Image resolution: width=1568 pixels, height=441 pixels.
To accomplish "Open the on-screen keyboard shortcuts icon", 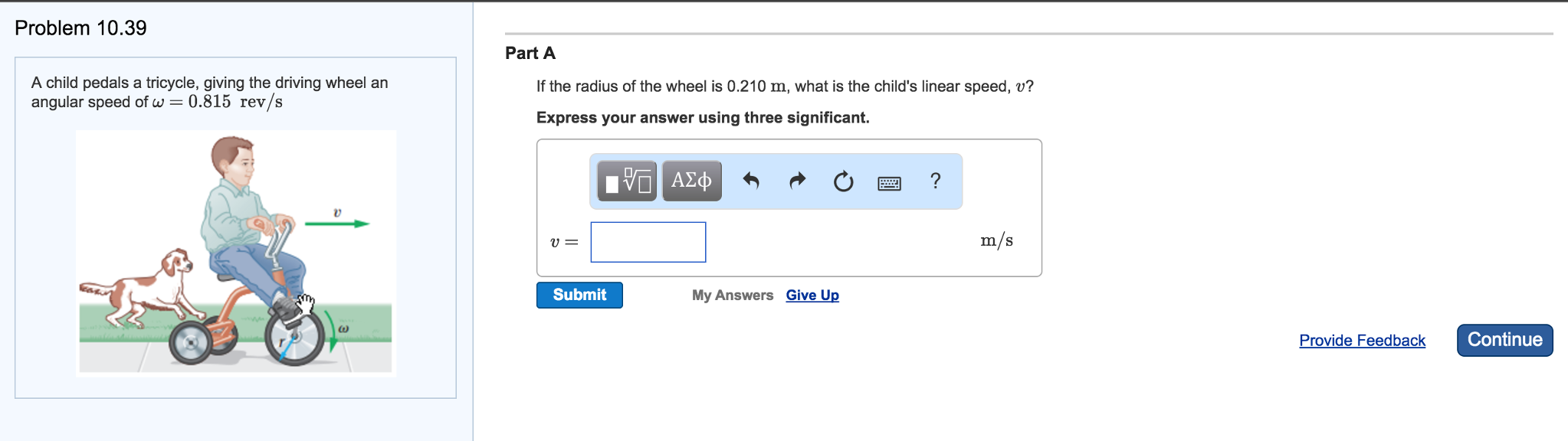I will [889, 182].
